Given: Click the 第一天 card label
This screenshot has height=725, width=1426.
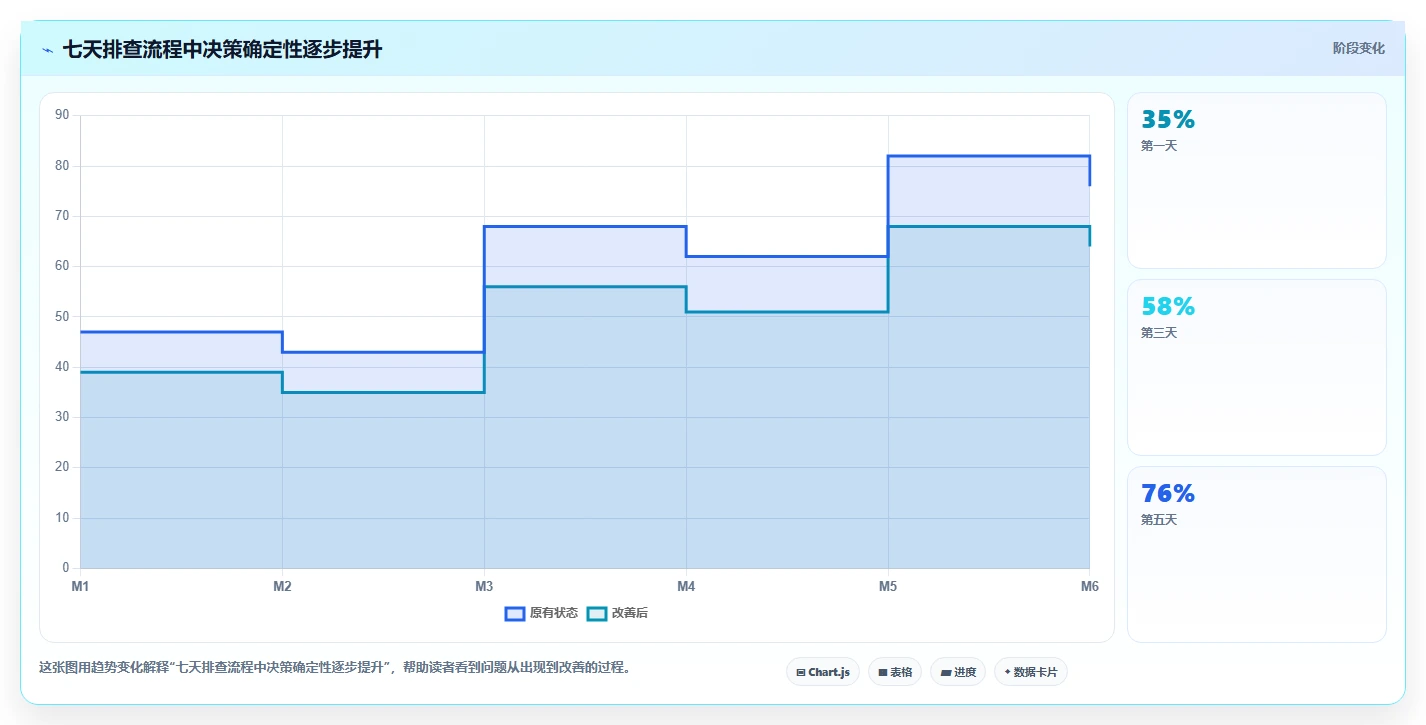Looking at the screenshot, I should 1159,146.
